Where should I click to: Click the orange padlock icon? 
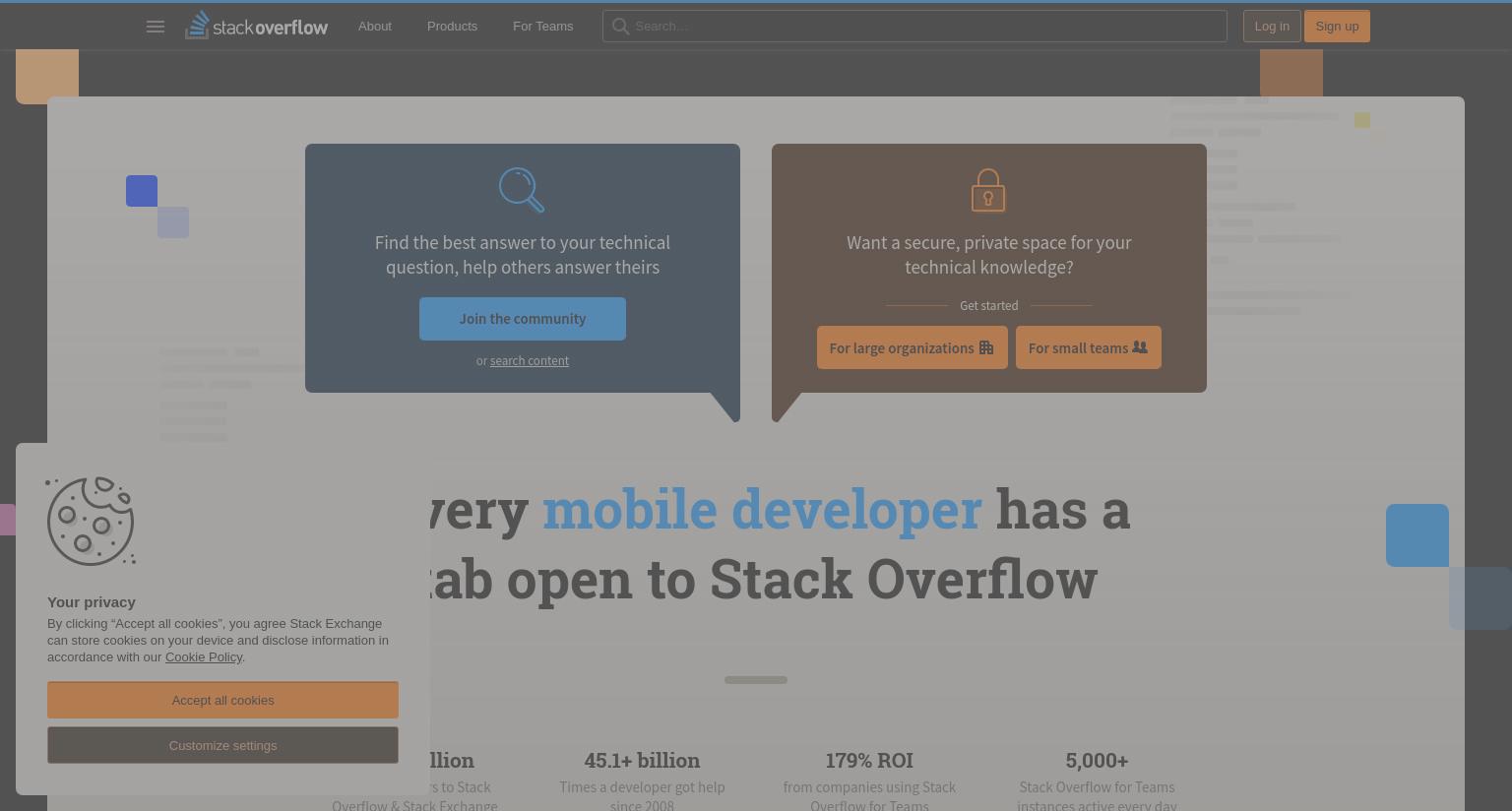(988, 190)
